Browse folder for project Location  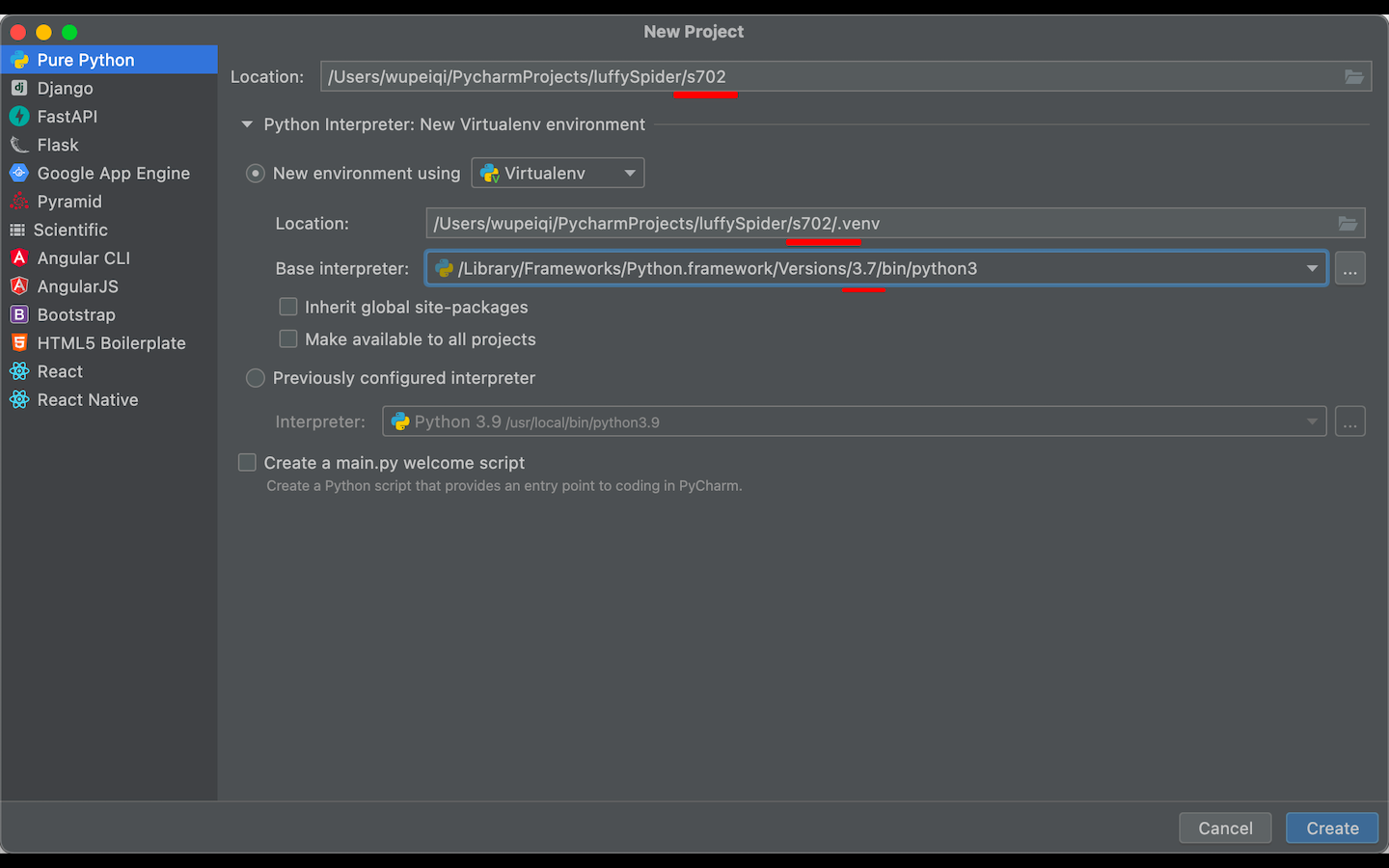click(x=1354, y=76)
